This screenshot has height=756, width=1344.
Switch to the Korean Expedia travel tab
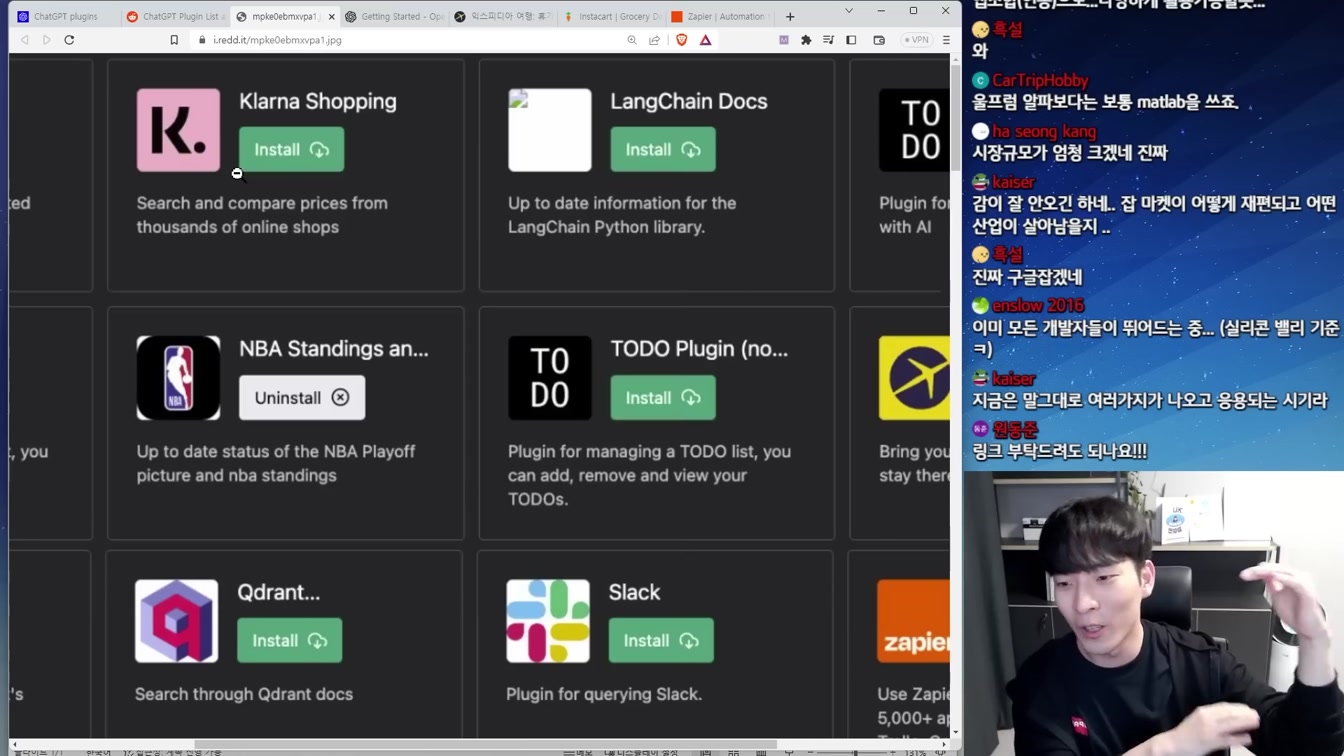pos(503,16)
